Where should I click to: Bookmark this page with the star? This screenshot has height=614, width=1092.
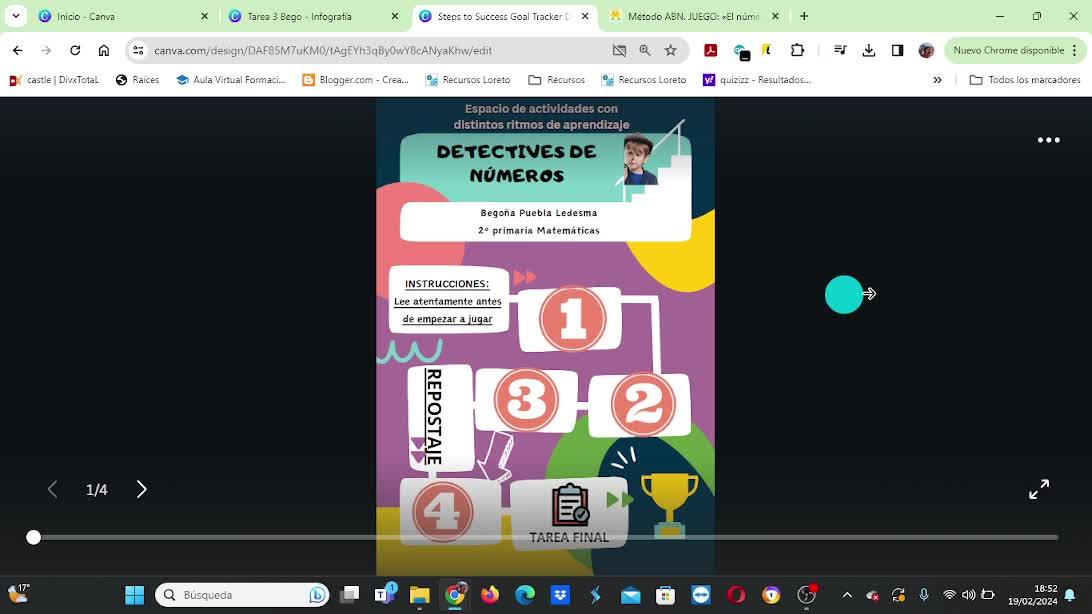[671, 50]
